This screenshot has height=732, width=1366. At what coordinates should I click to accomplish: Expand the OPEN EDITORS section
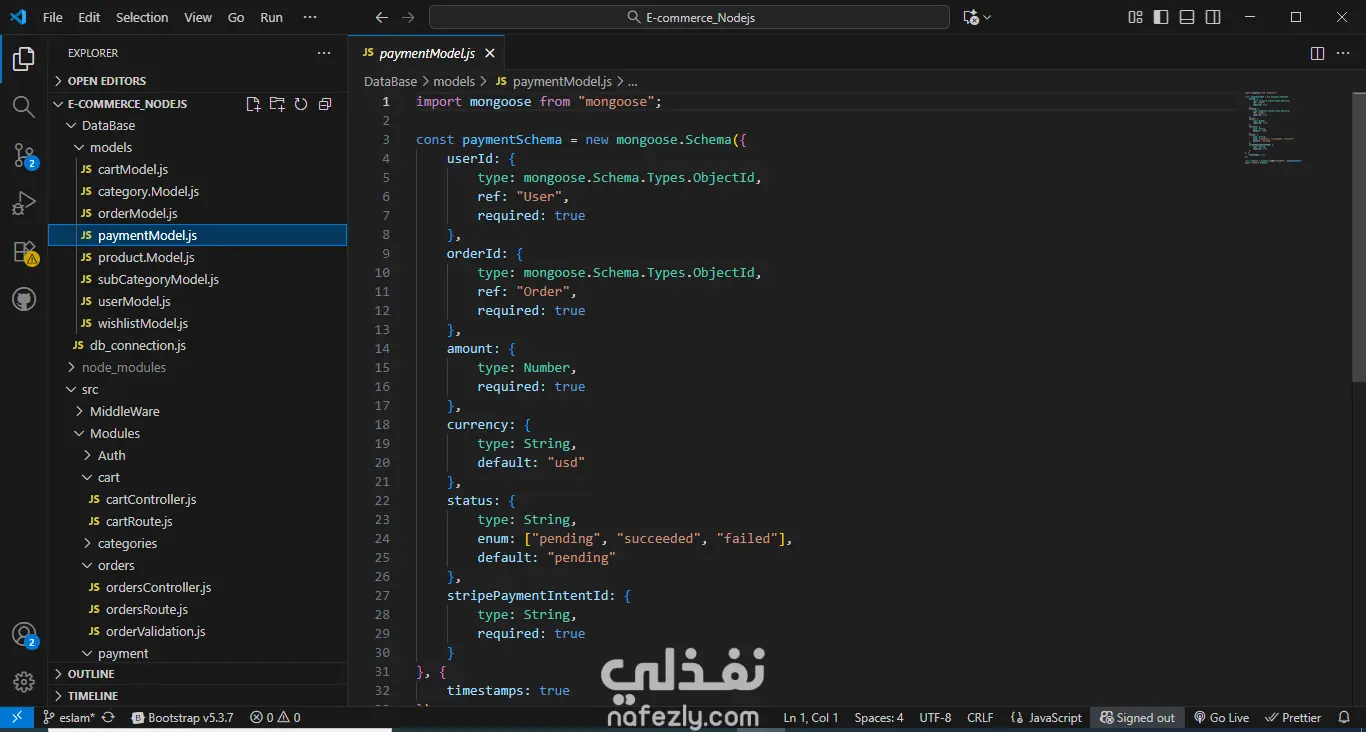pos(198,81)
